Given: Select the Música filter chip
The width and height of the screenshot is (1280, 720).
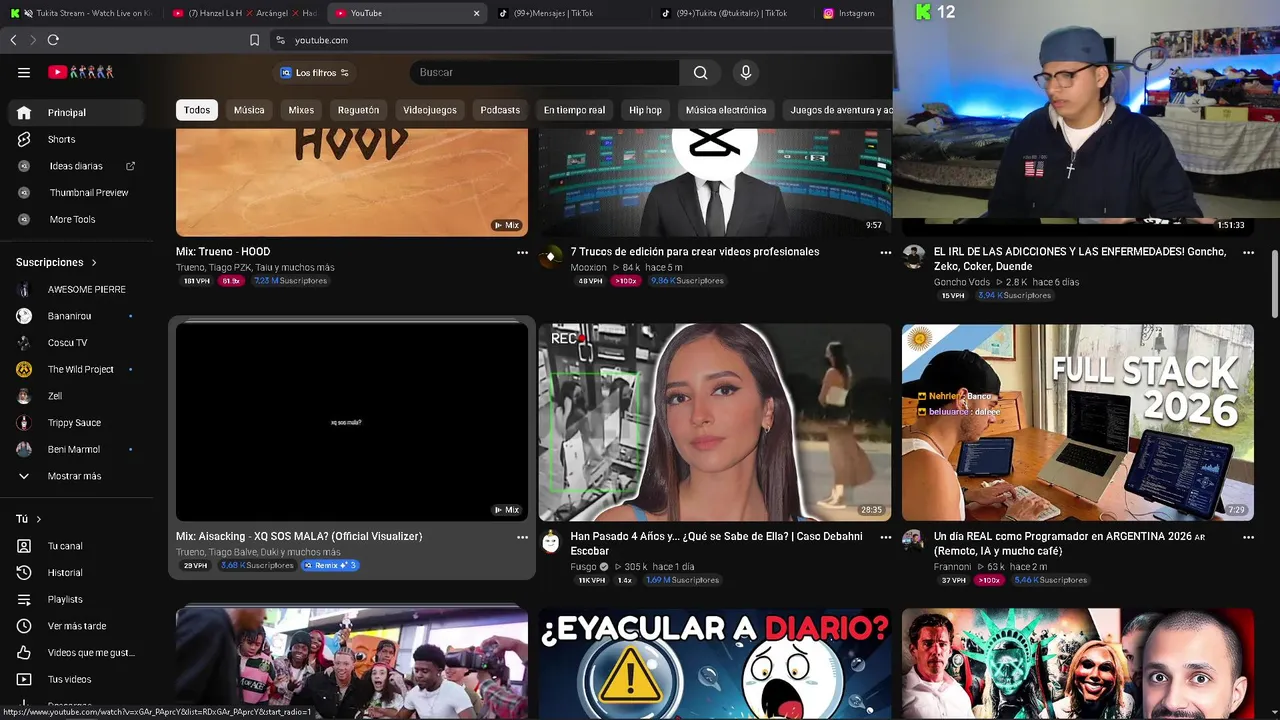Looking at the screenshot, I should (249, 110).
